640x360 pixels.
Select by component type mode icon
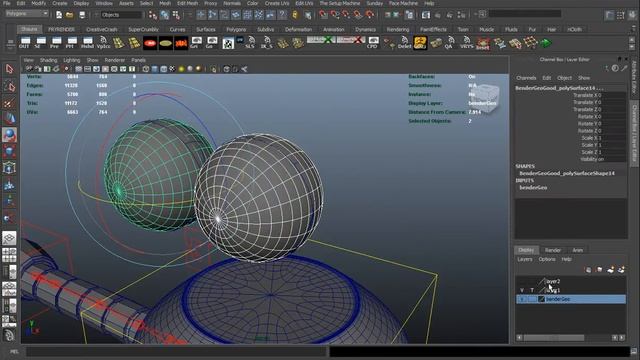point(176,15)
